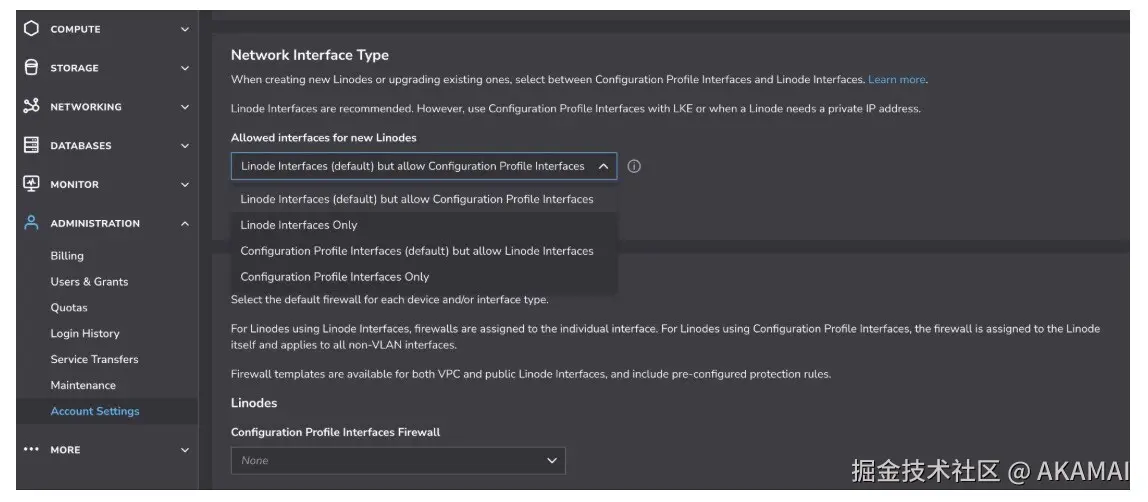Close the Allowed interfaces dropdown
Viewport: 1148px width, 502px height.
603,166
